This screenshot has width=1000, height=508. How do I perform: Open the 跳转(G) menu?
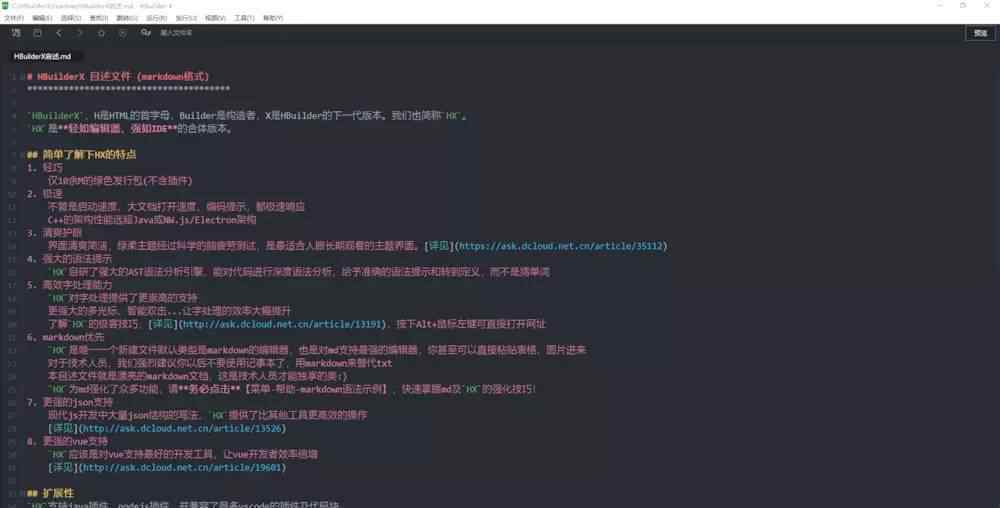coord(126,18)
